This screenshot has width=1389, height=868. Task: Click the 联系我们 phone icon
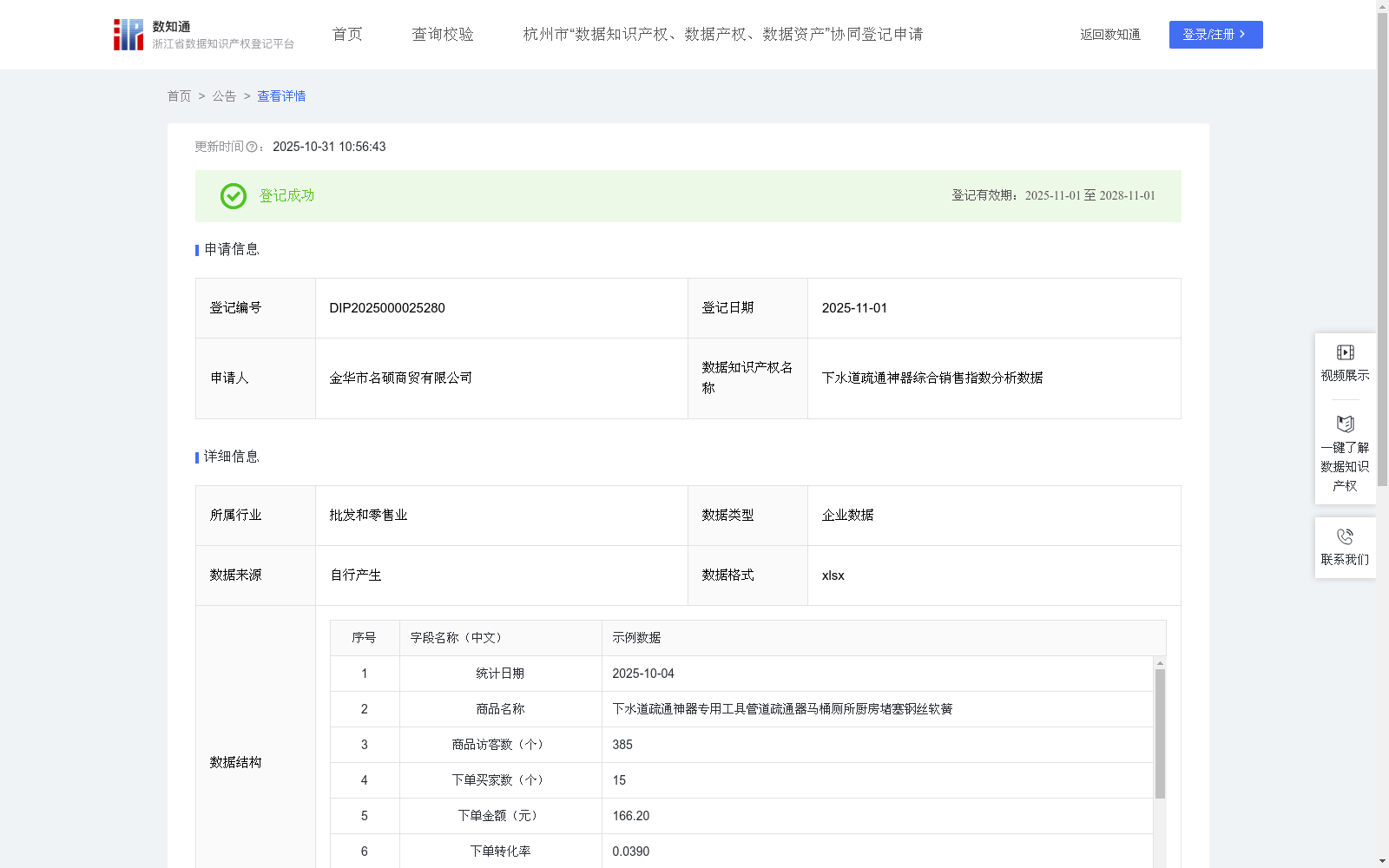1345,536
